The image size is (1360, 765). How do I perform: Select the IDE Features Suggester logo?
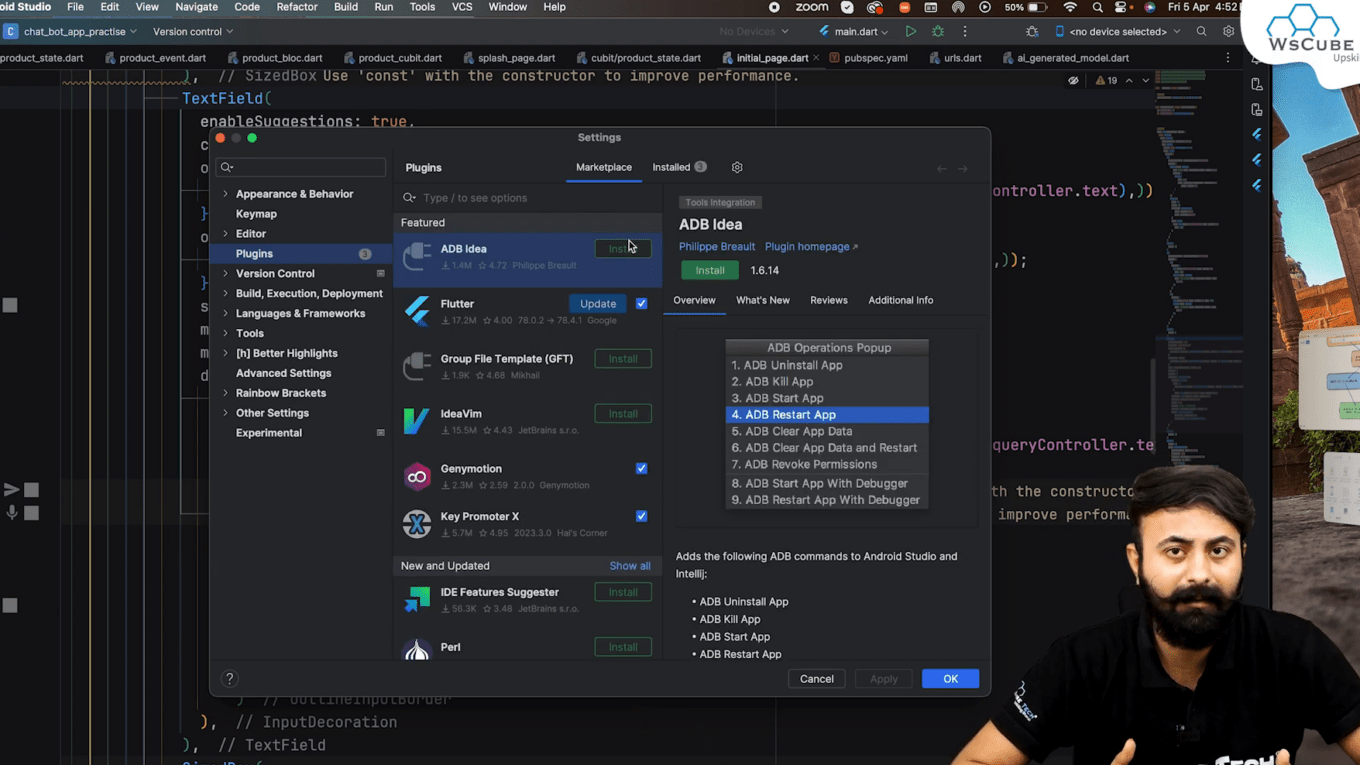417,599
